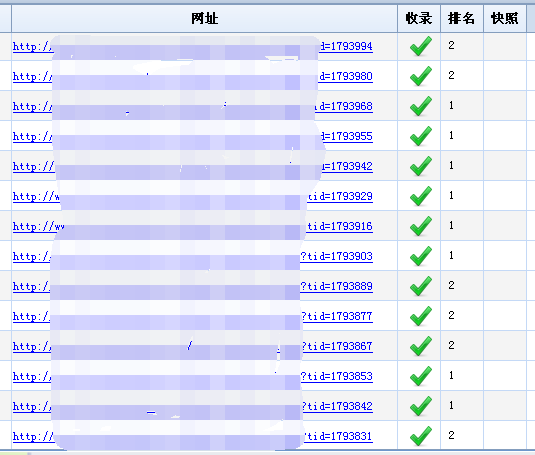The image size is (535, 455).
Task: Open the link ending in tid=1793831
Action: (193, 437)
